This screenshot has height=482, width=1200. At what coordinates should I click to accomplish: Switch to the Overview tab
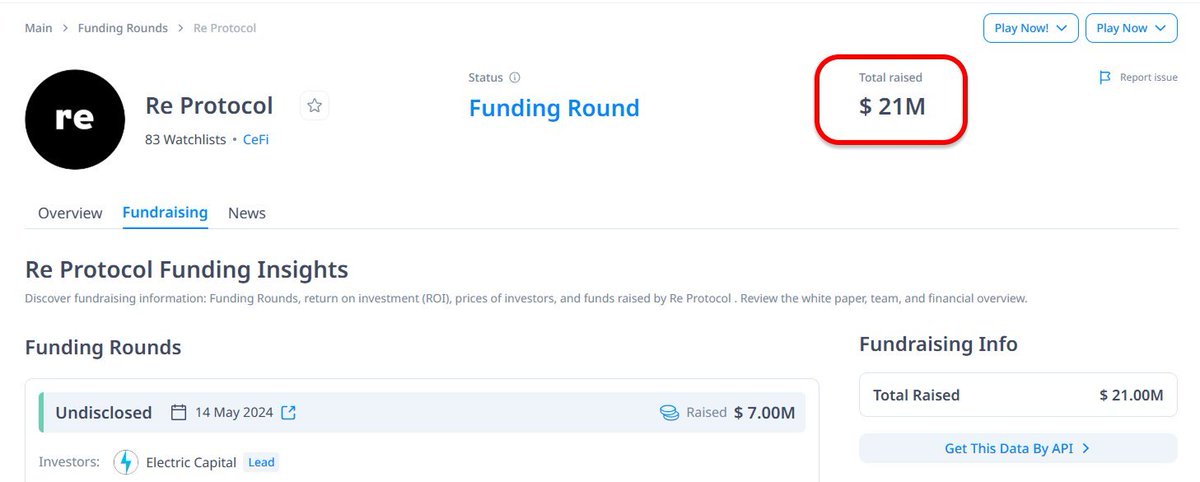(70, 213)
